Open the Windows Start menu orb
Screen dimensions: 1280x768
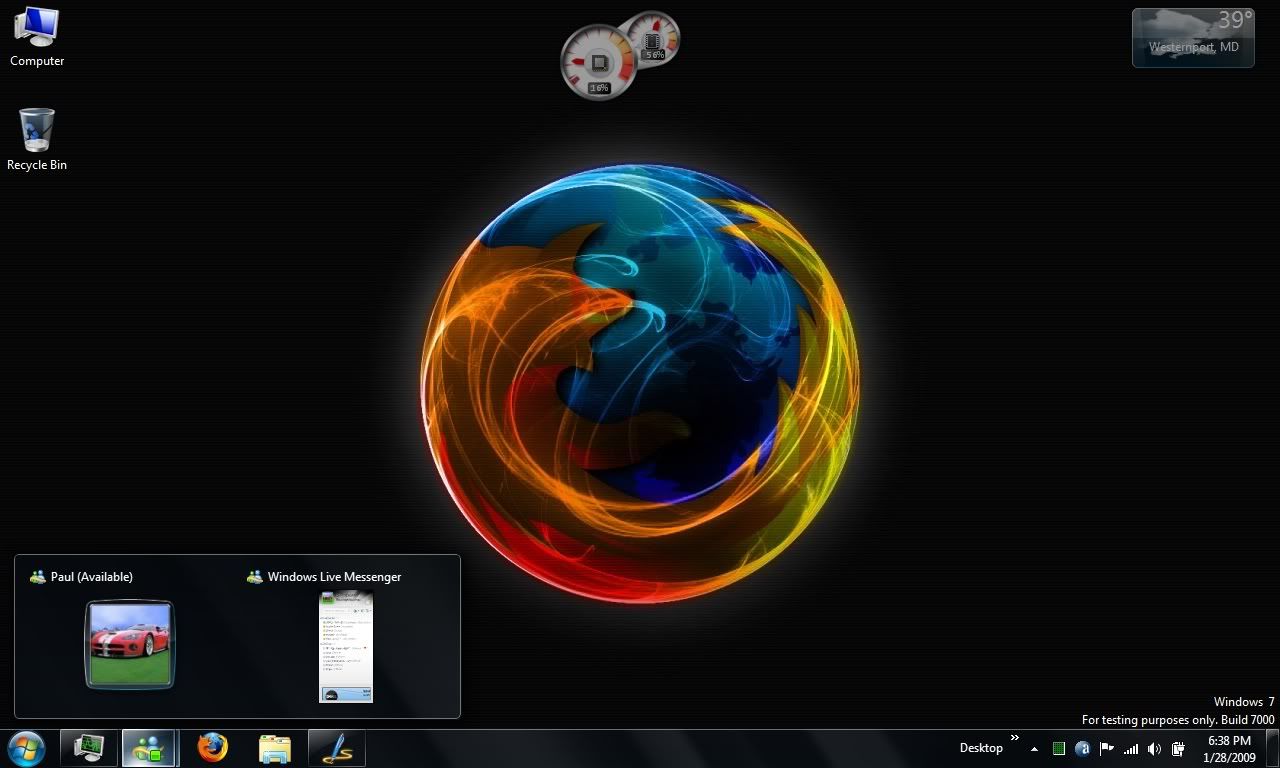click(26, 748)
